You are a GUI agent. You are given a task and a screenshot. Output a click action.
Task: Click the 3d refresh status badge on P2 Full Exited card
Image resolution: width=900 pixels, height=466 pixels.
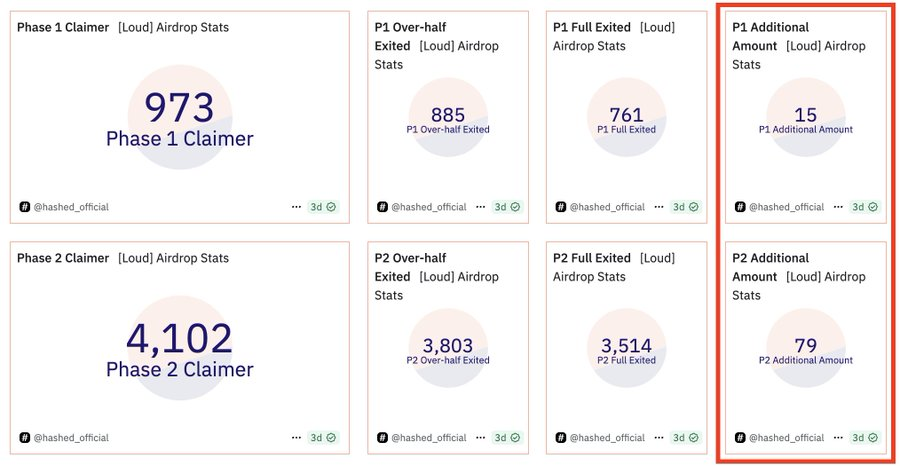pos(686,438)
